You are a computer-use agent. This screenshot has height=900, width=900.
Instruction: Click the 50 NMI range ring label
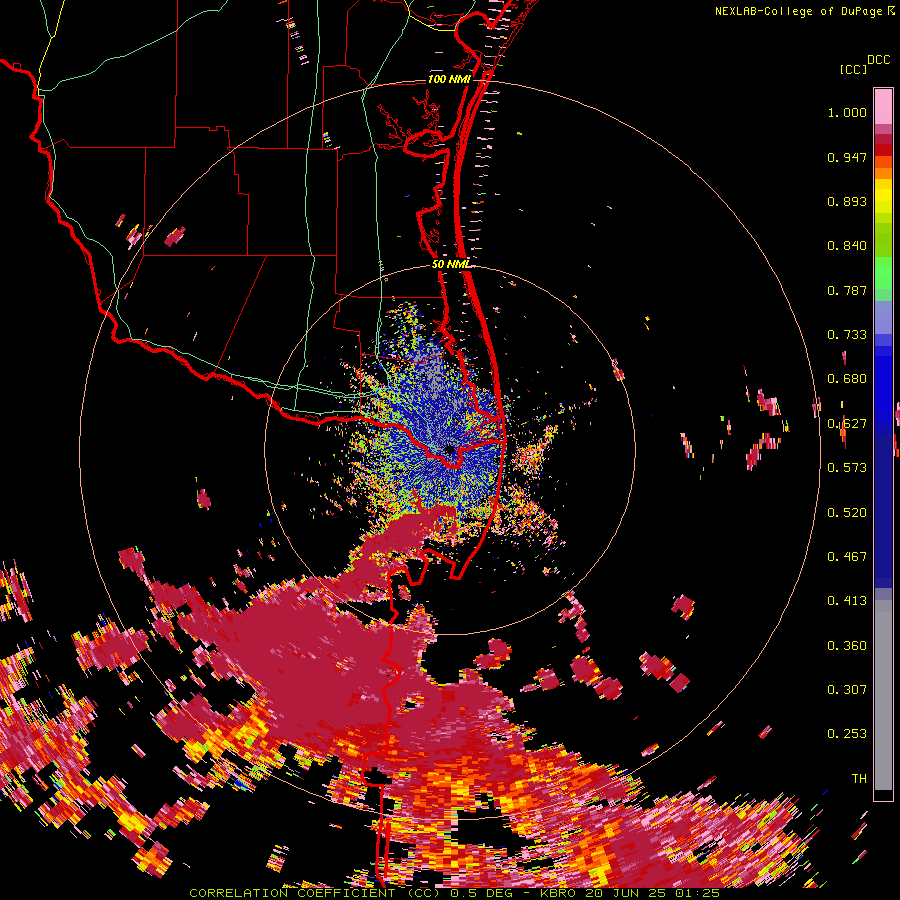pyautogui.click(x=451, y=264)
